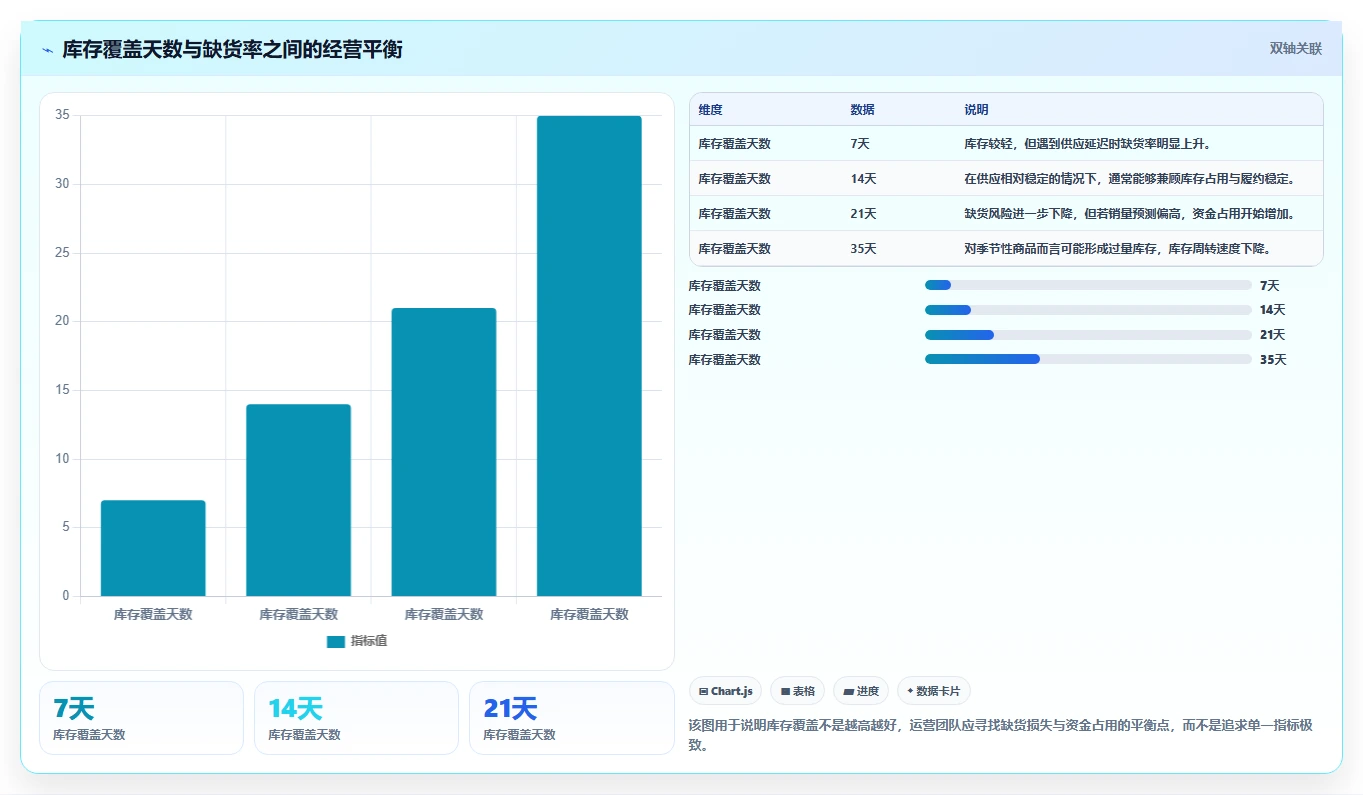
Task: Select the Chart.js chip
Action: click(726, 691)
